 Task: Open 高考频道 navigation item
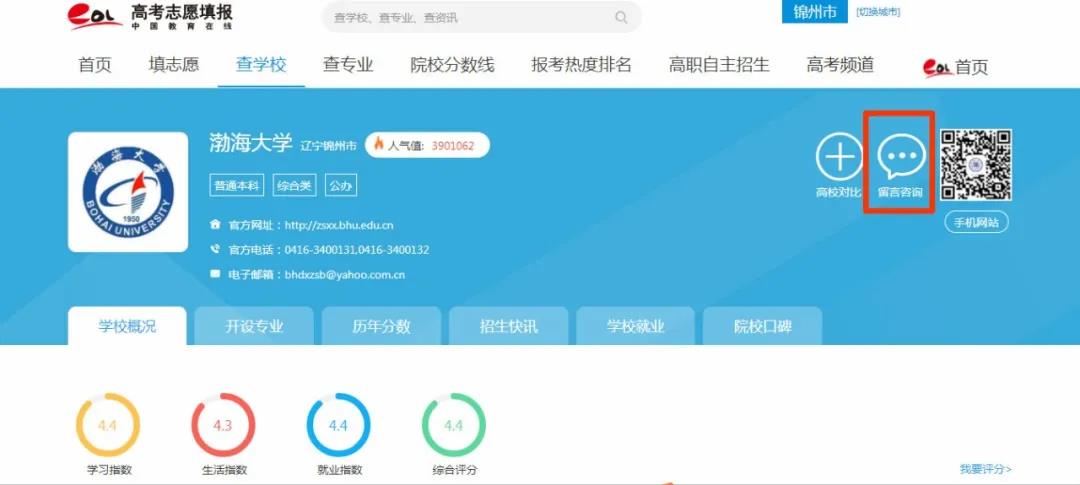(840, 65)
